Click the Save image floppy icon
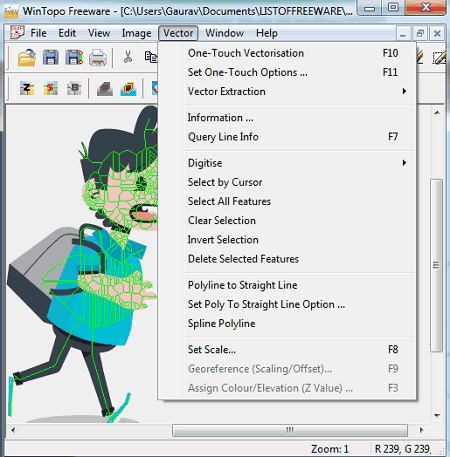This screenshot has width=450, height=457. coord(51,58)
